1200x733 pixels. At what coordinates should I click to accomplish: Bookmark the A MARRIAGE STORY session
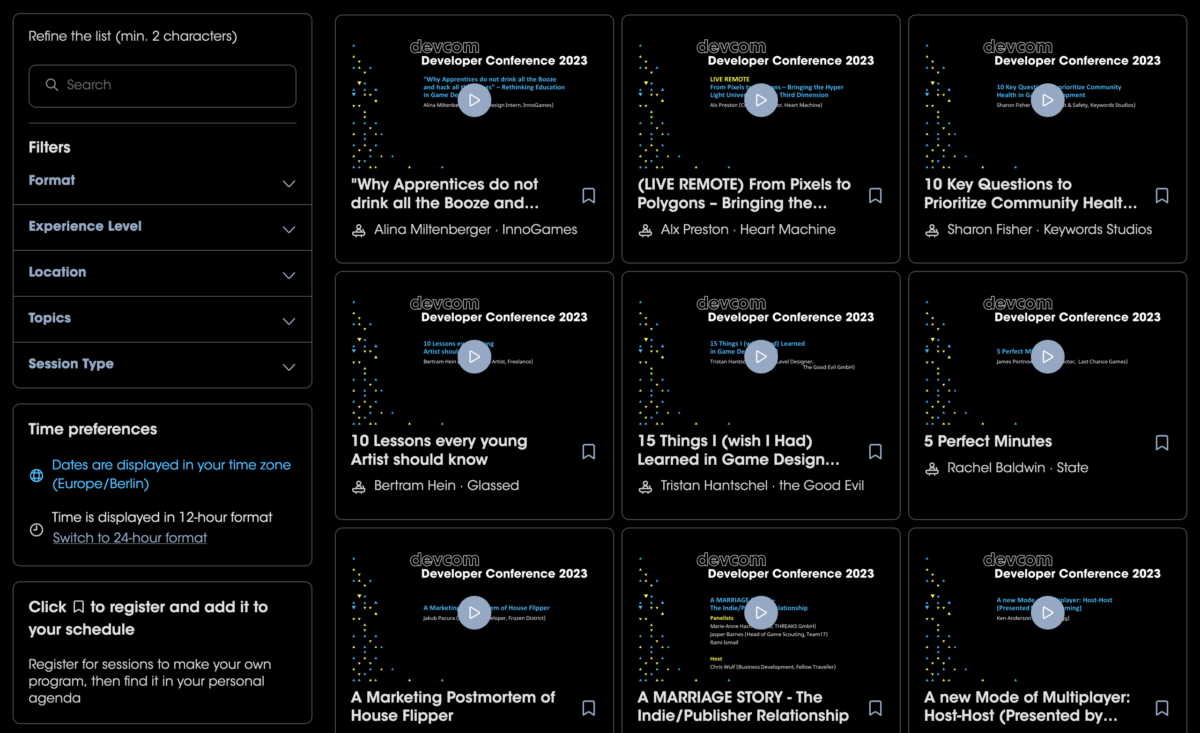point(875,708)
